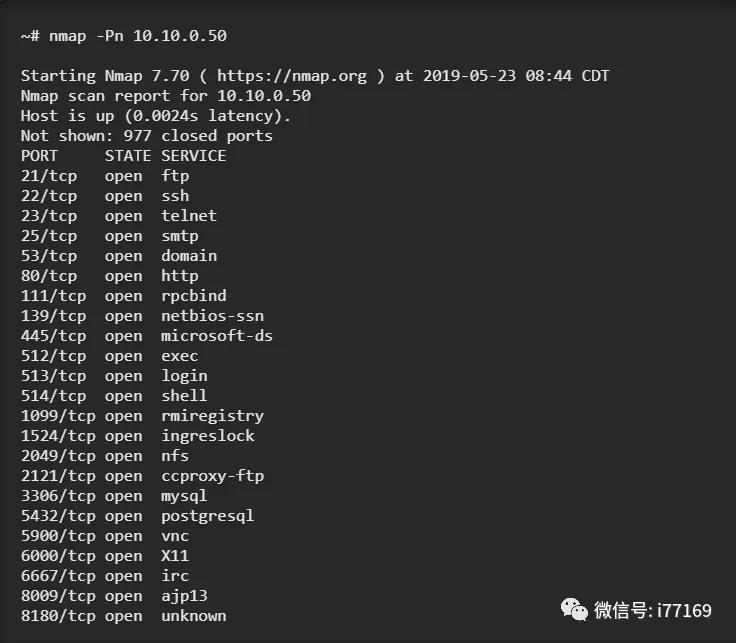736x643 pixels.
Task: Click the 8180/tcp unknown line
Action: 123,616
